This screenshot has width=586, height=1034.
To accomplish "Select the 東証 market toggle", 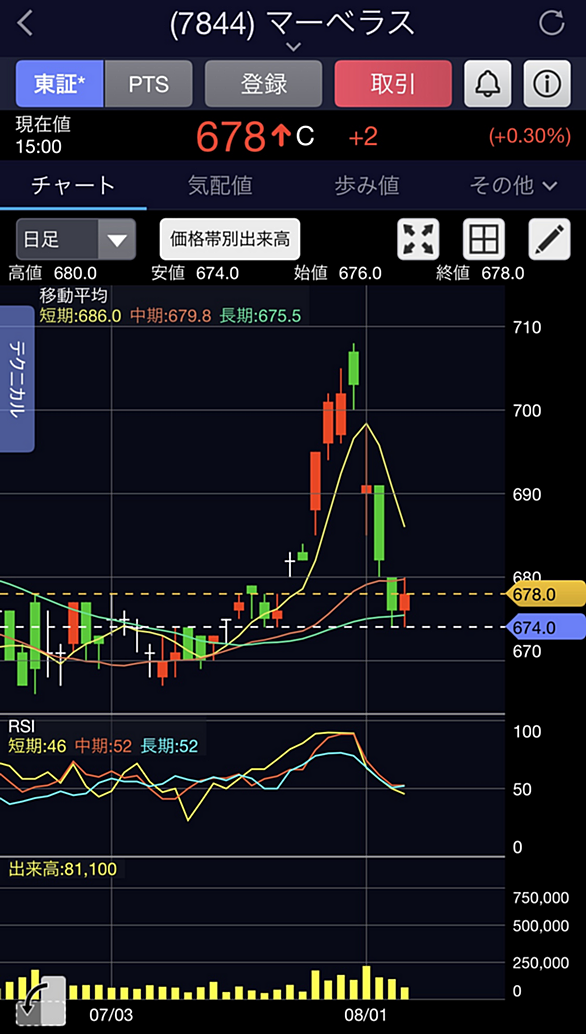I will point(59,84).
